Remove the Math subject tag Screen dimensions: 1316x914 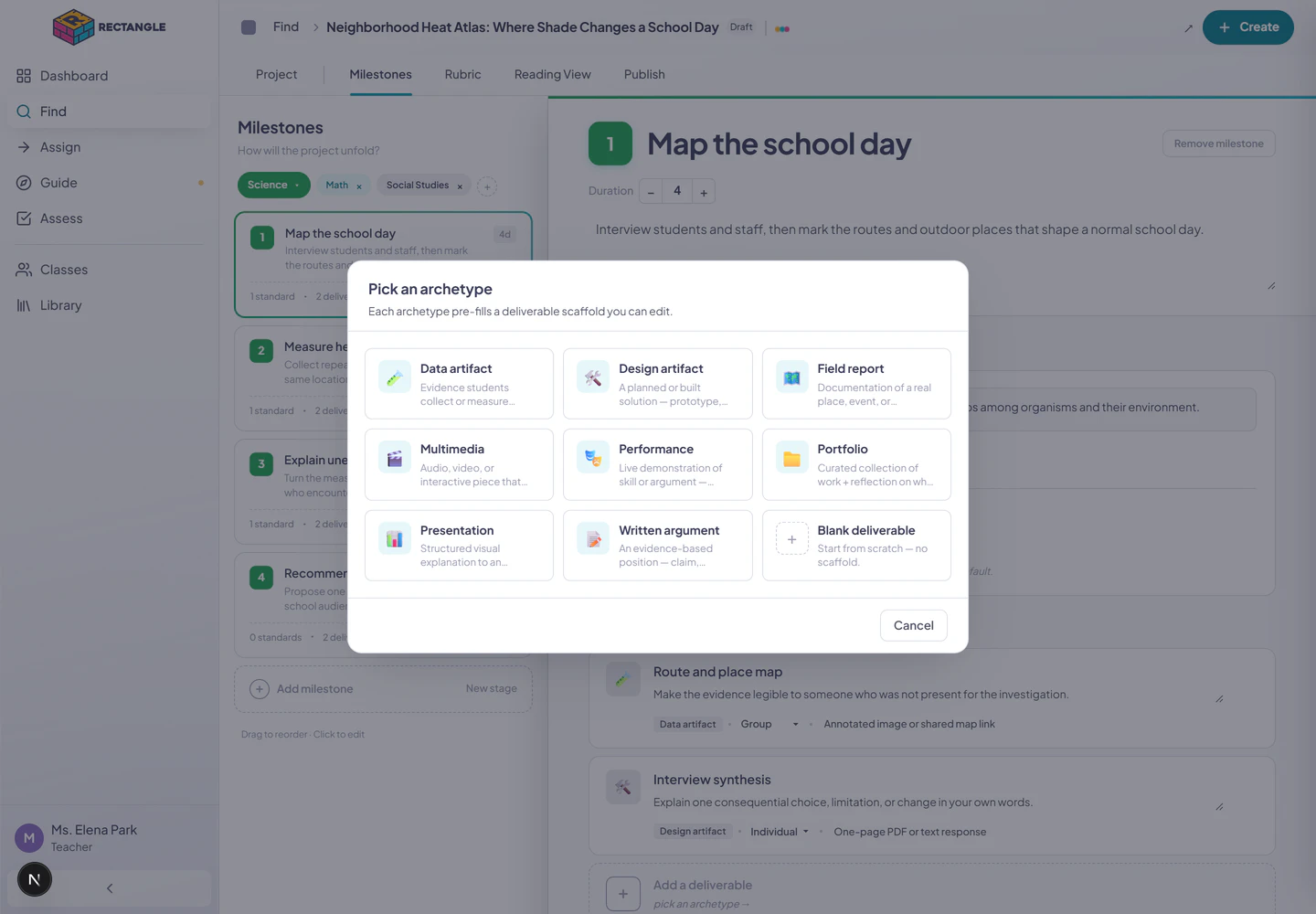[359, 186]
